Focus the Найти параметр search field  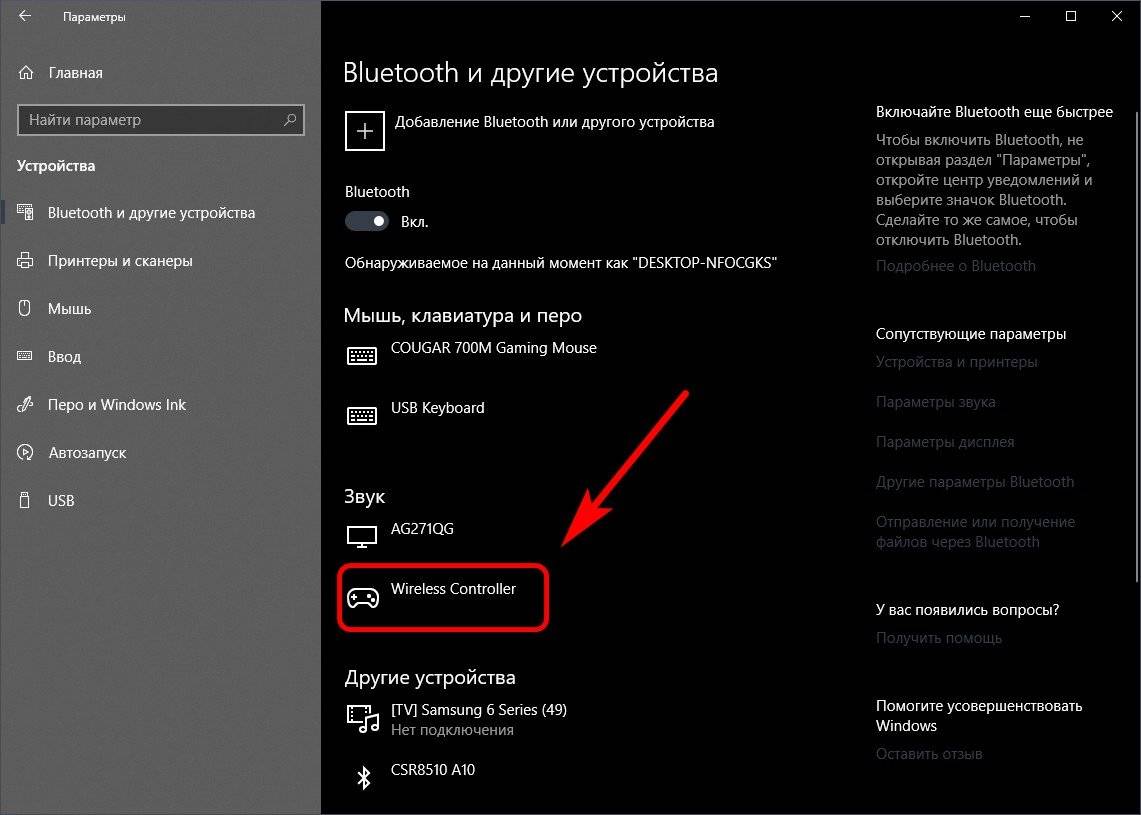coord(150,120)
